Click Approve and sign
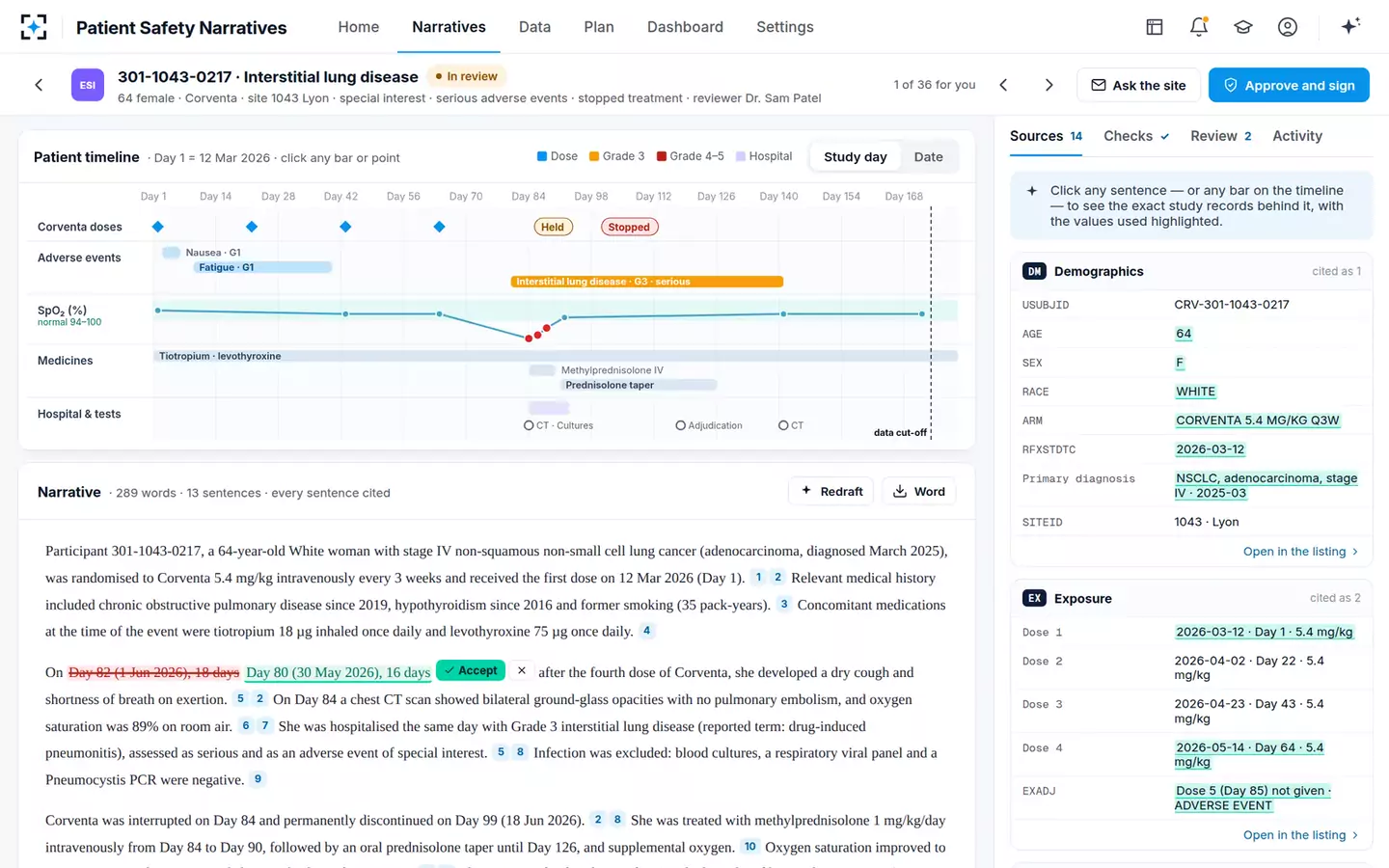 1289,85
